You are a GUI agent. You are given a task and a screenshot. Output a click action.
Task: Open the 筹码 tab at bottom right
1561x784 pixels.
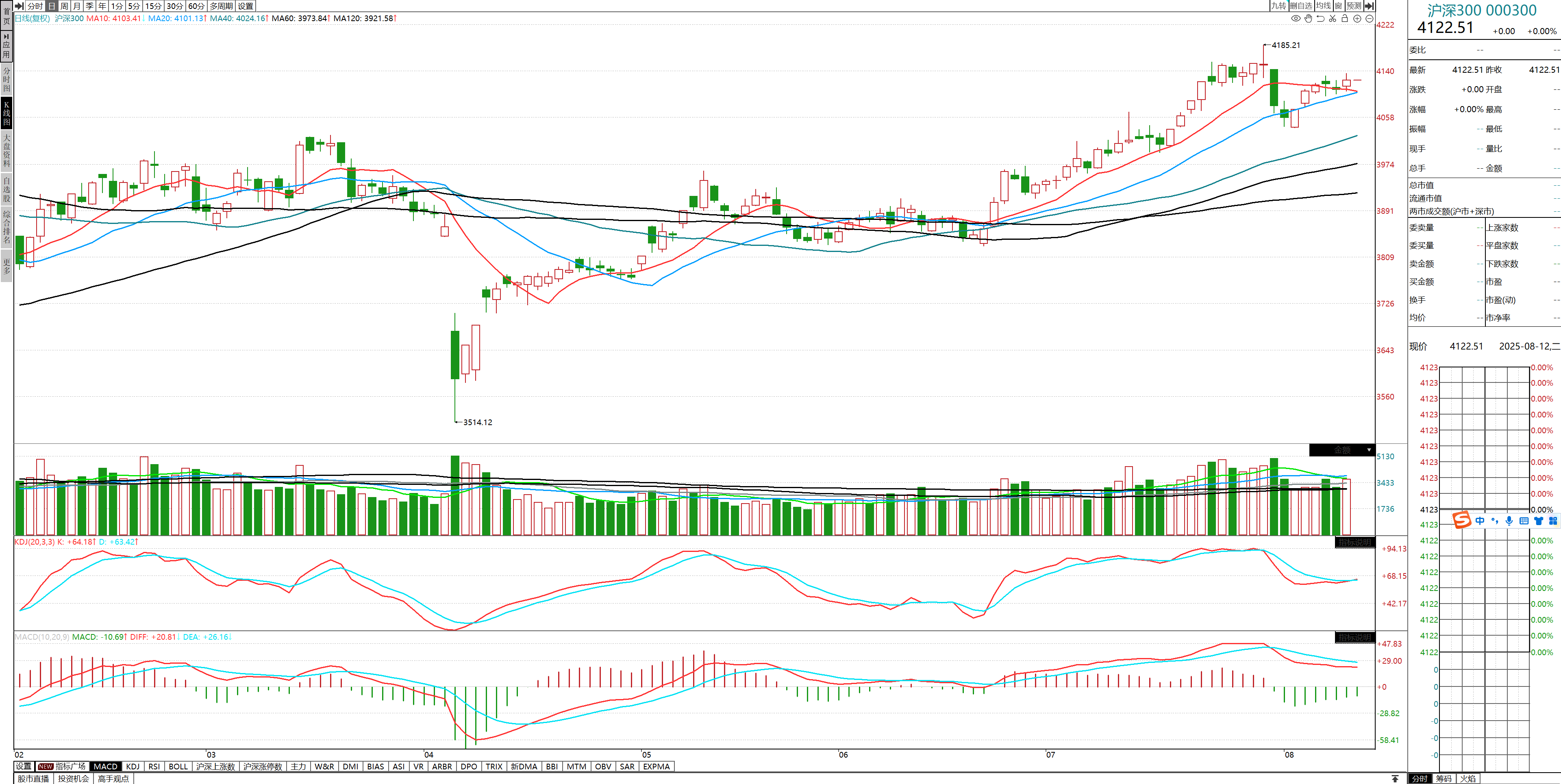coord(1444,779)
